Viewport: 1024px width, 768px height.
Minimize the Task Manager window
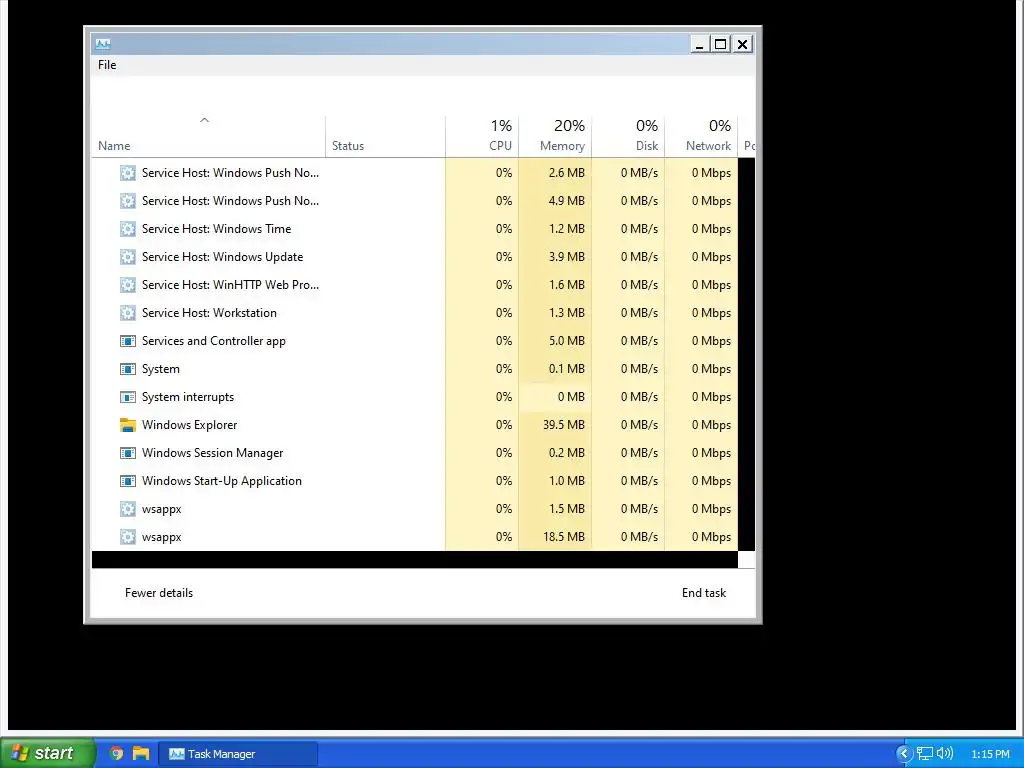699,44
